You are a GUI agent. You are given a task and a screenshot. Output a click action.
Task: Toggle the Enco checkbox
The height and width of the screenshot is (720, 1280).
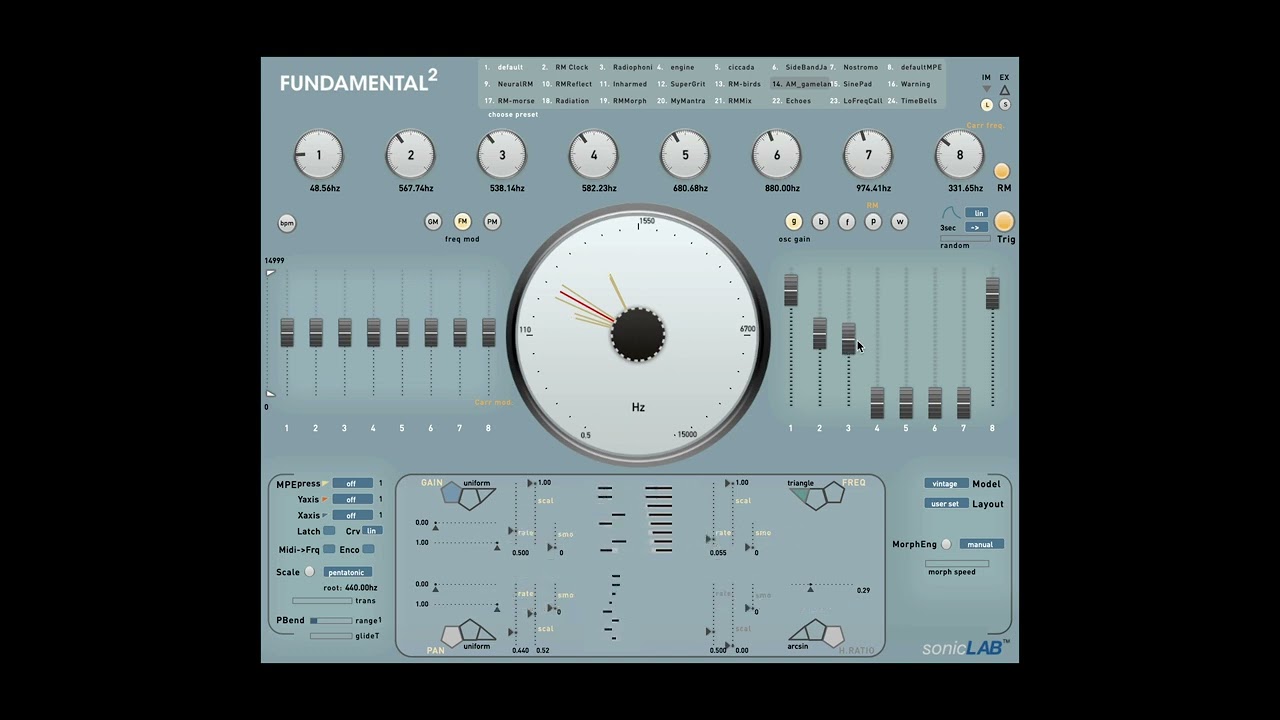pyautogui.click(x=369, y=549)
